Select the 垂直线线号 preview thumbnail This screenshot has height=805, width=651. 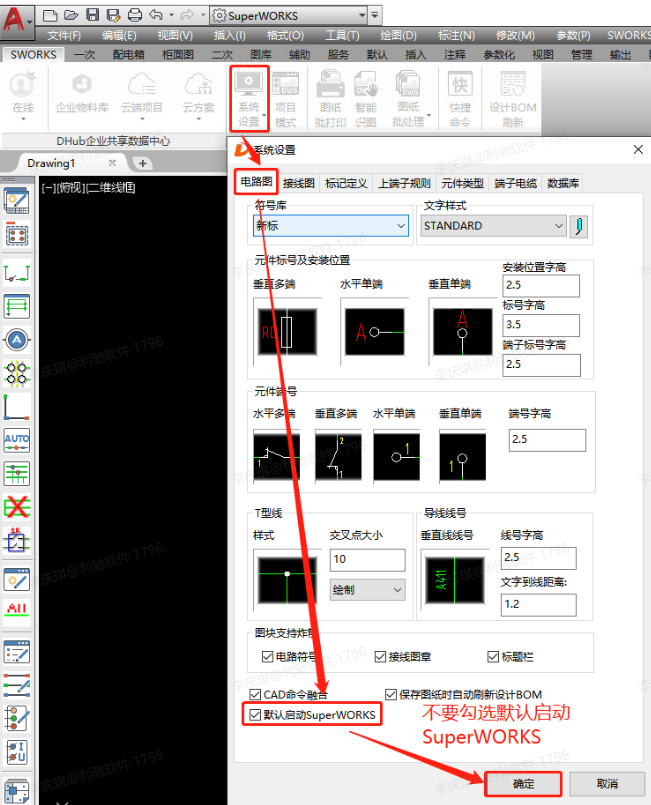point(454,580)
